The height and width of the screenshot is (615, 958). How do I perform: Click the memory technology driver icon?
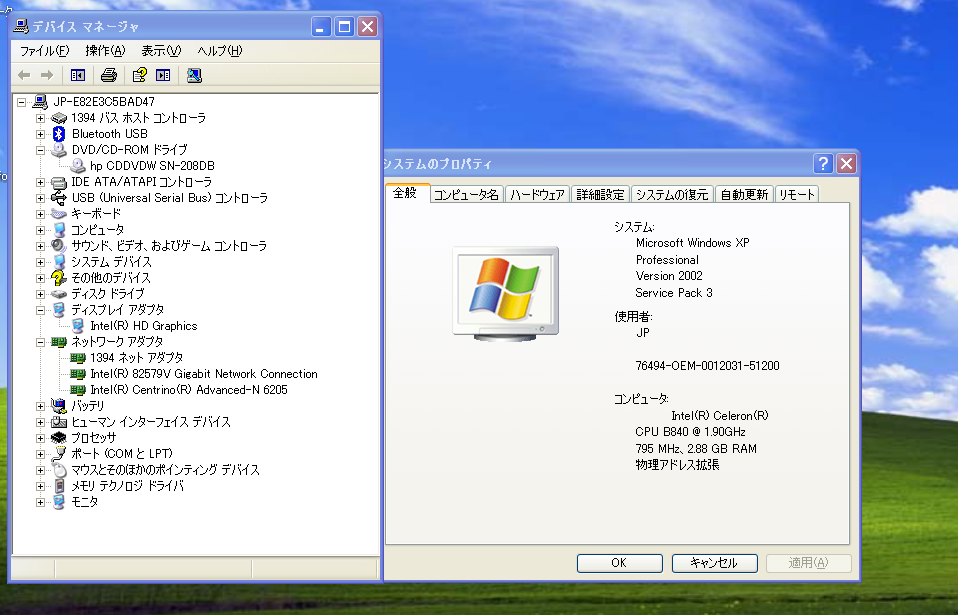tap(59, 486)
